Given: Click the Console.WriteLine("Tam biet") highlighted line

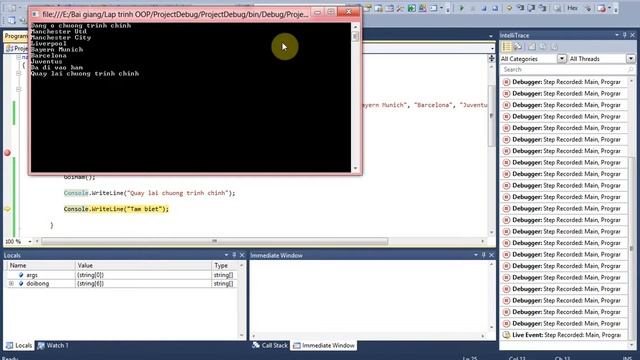Looking at the screenshot, I should click(x=116, y=209).
